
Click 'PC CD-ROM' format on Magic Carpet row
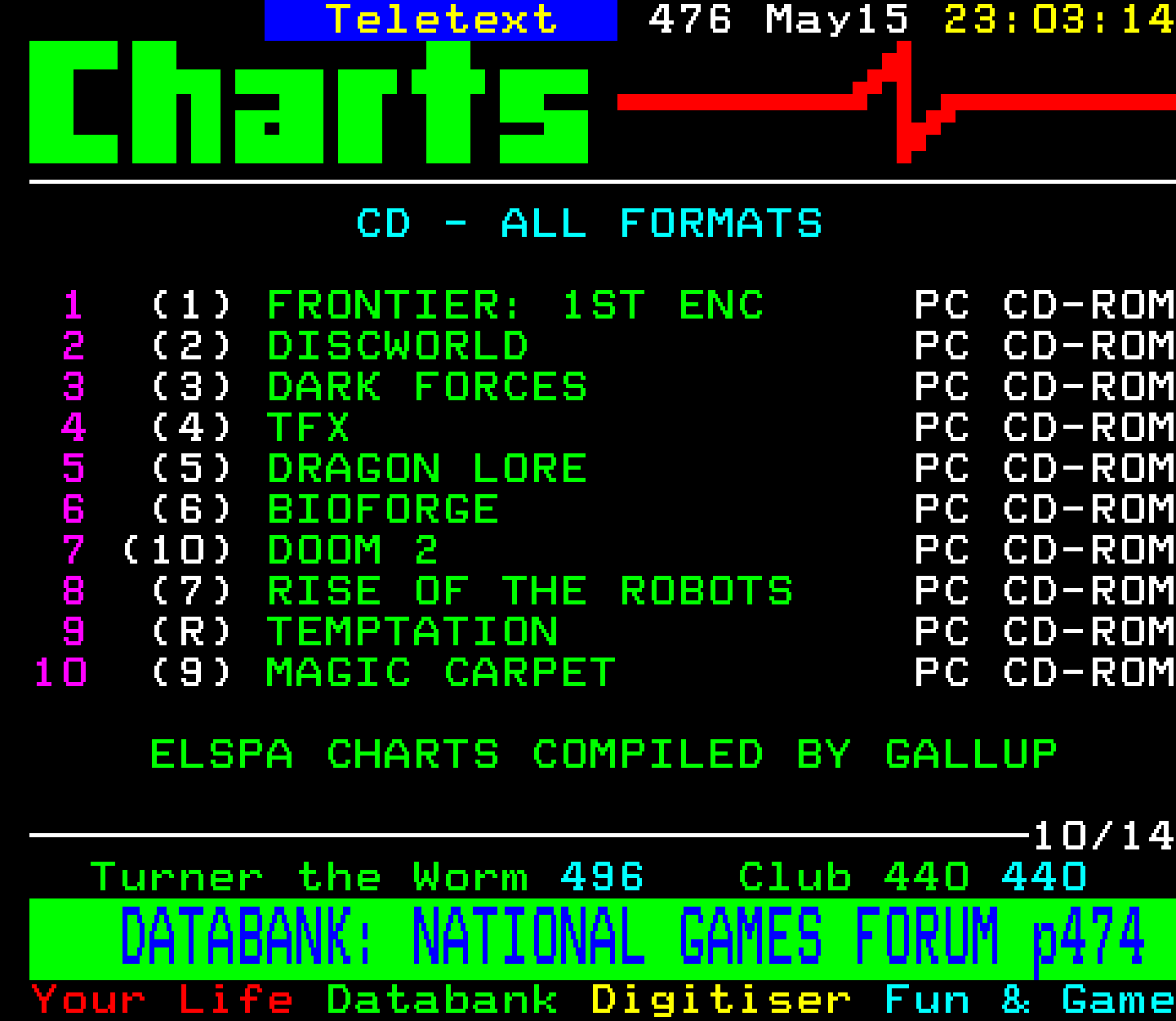pyautogui.click(x=1045, y=673)
